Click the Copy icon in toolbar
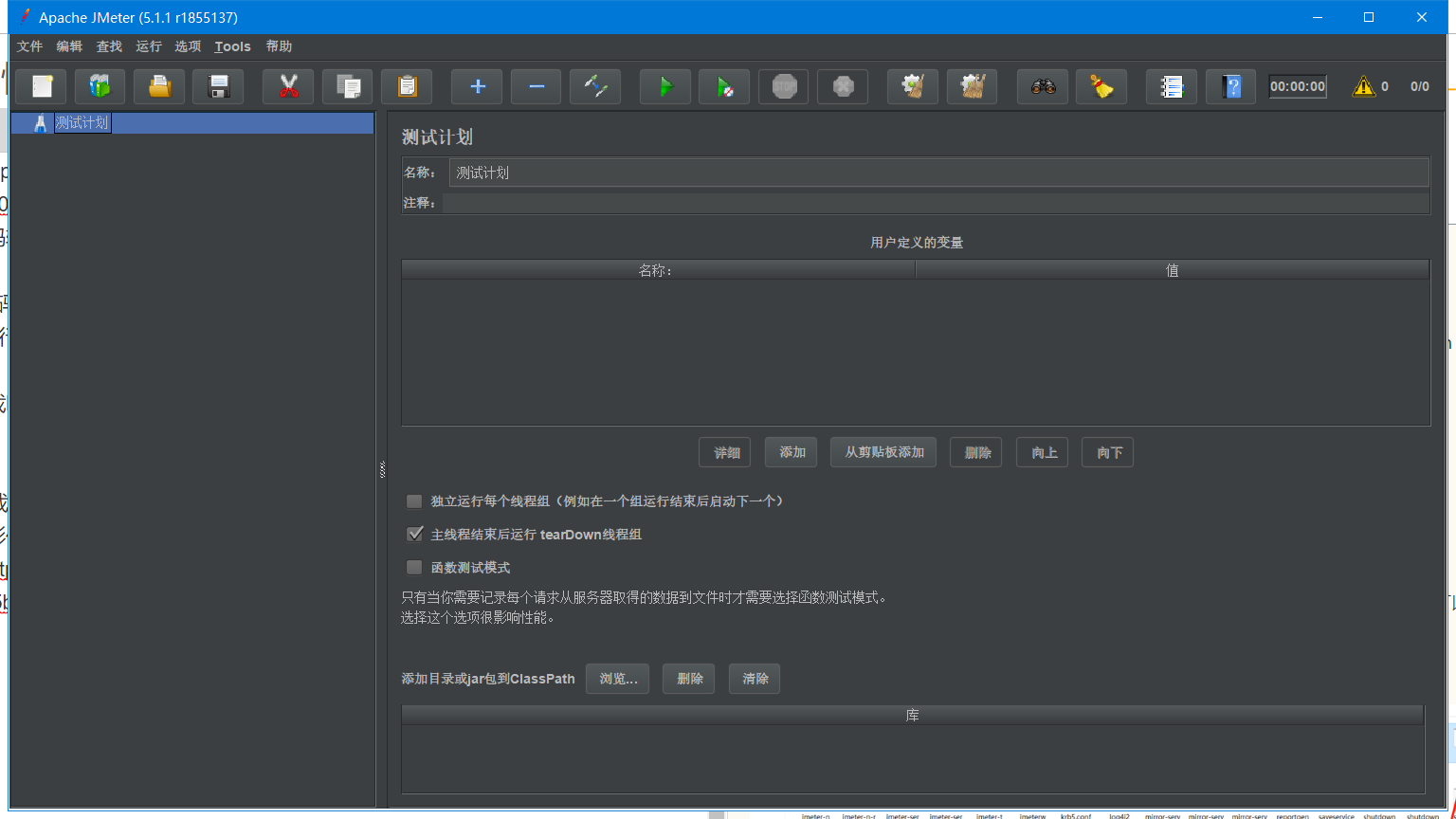This screenshot has width=1456, height=819. [x=348, y=86]
